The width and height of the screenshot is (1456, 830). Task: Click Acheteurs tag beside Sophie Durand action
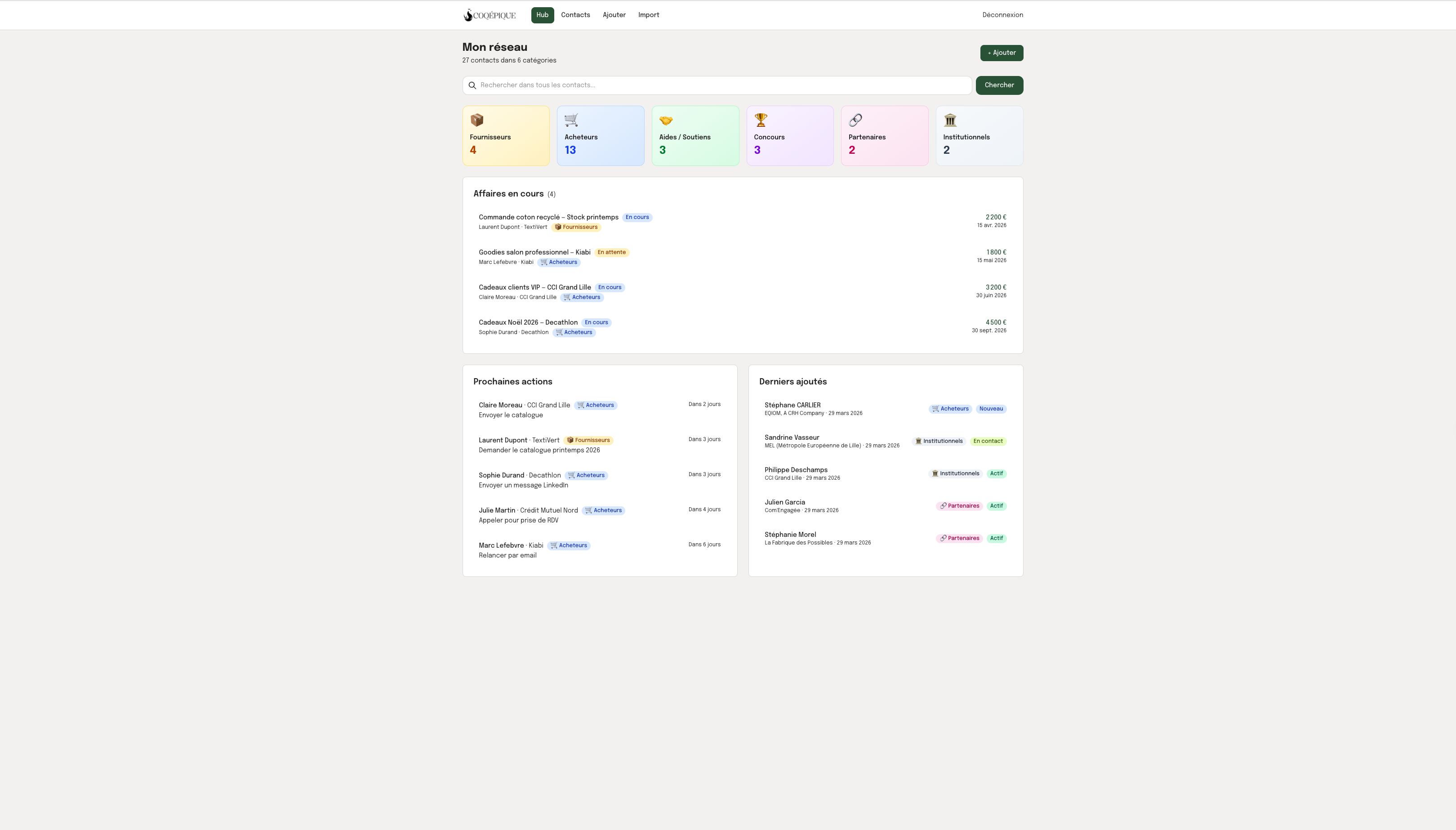pyautogui.click(x=586, y=475)
